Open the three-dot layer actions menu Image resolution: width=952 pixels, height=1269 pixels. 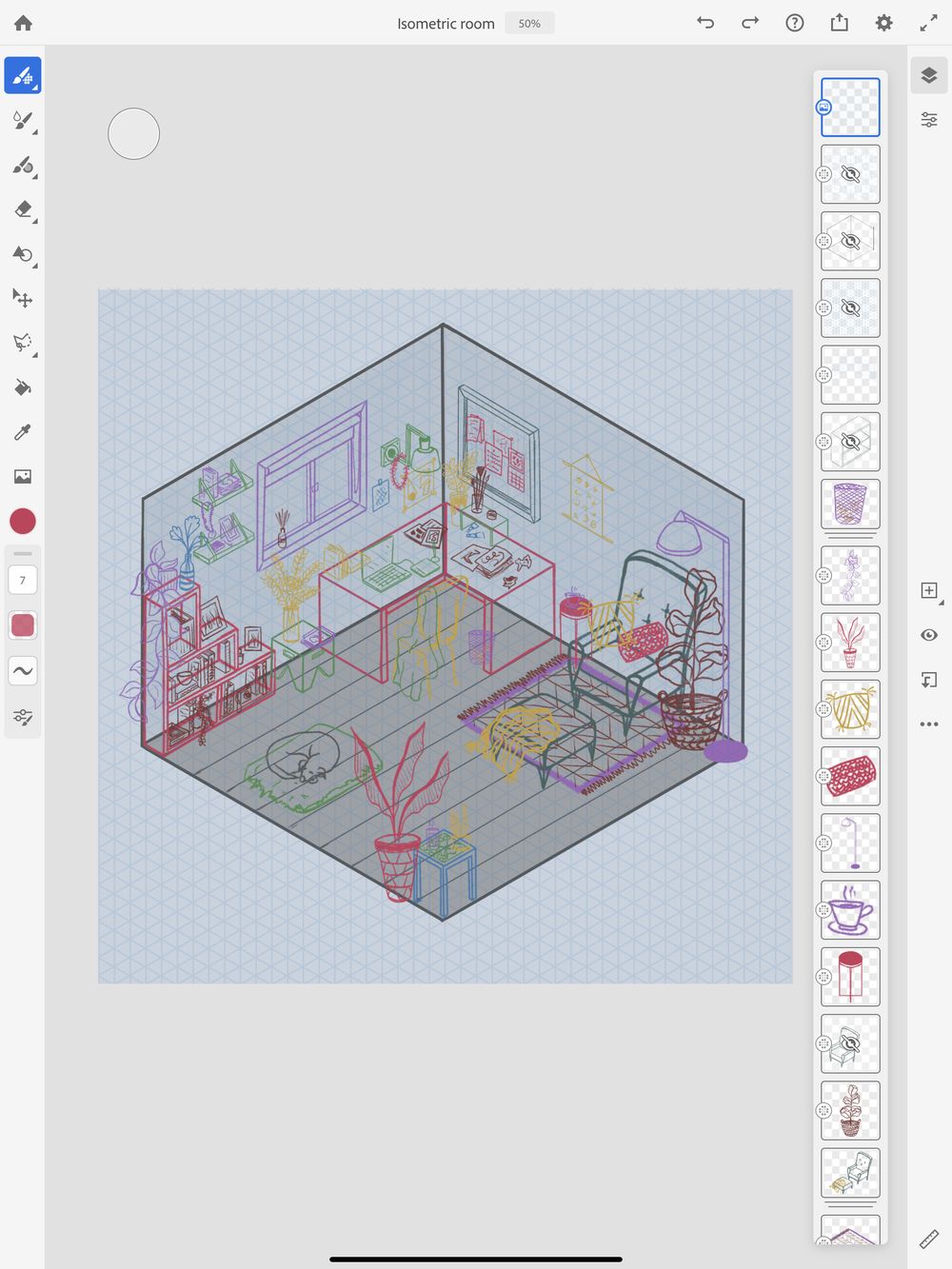coord(929,724)
